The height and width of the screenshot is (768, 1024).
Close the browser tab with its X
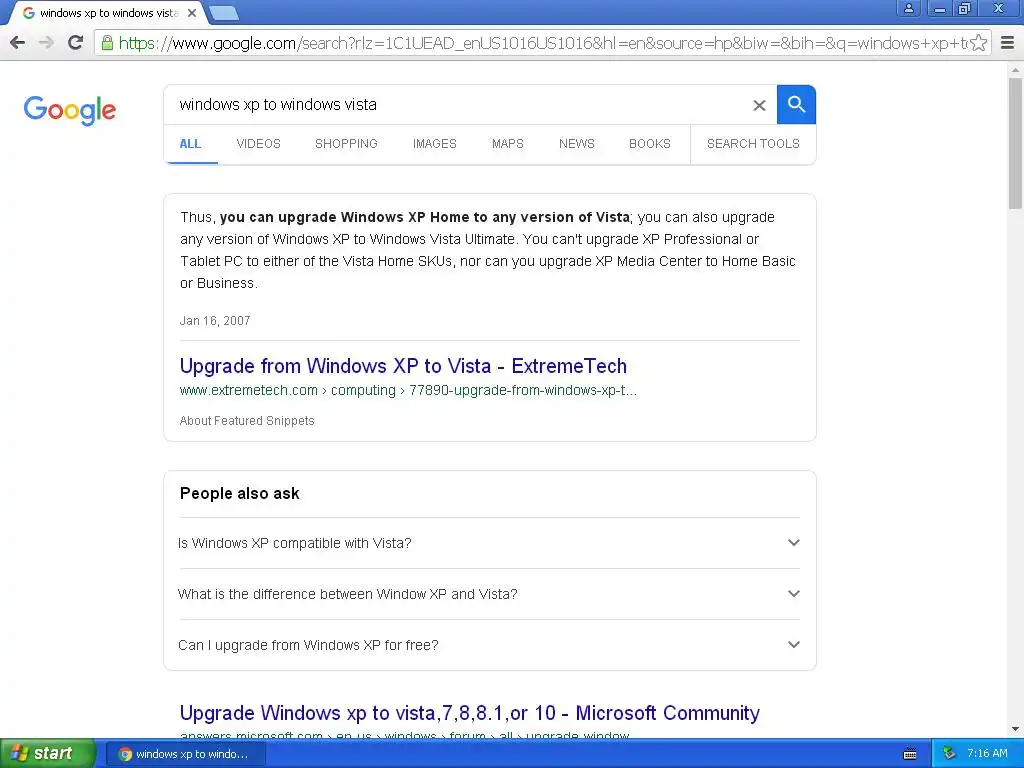(x=192, y=13)
